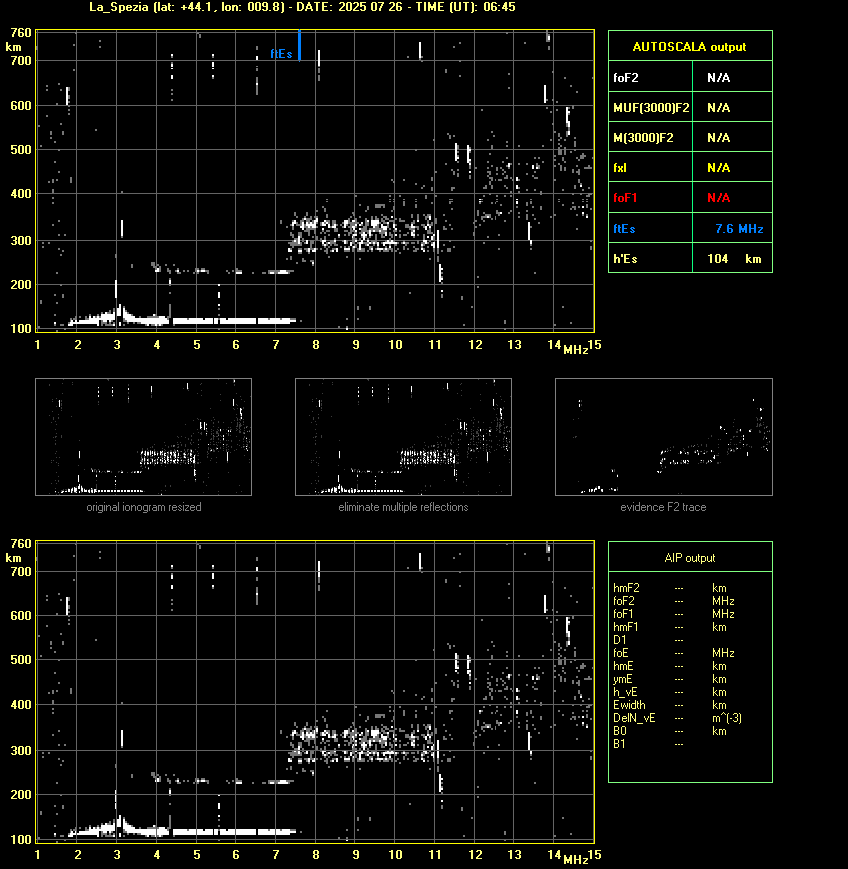Click the 15 frequency tick under bottom ionogram
The height and width of the screenshot is (869, 848).
click(595, 855)
